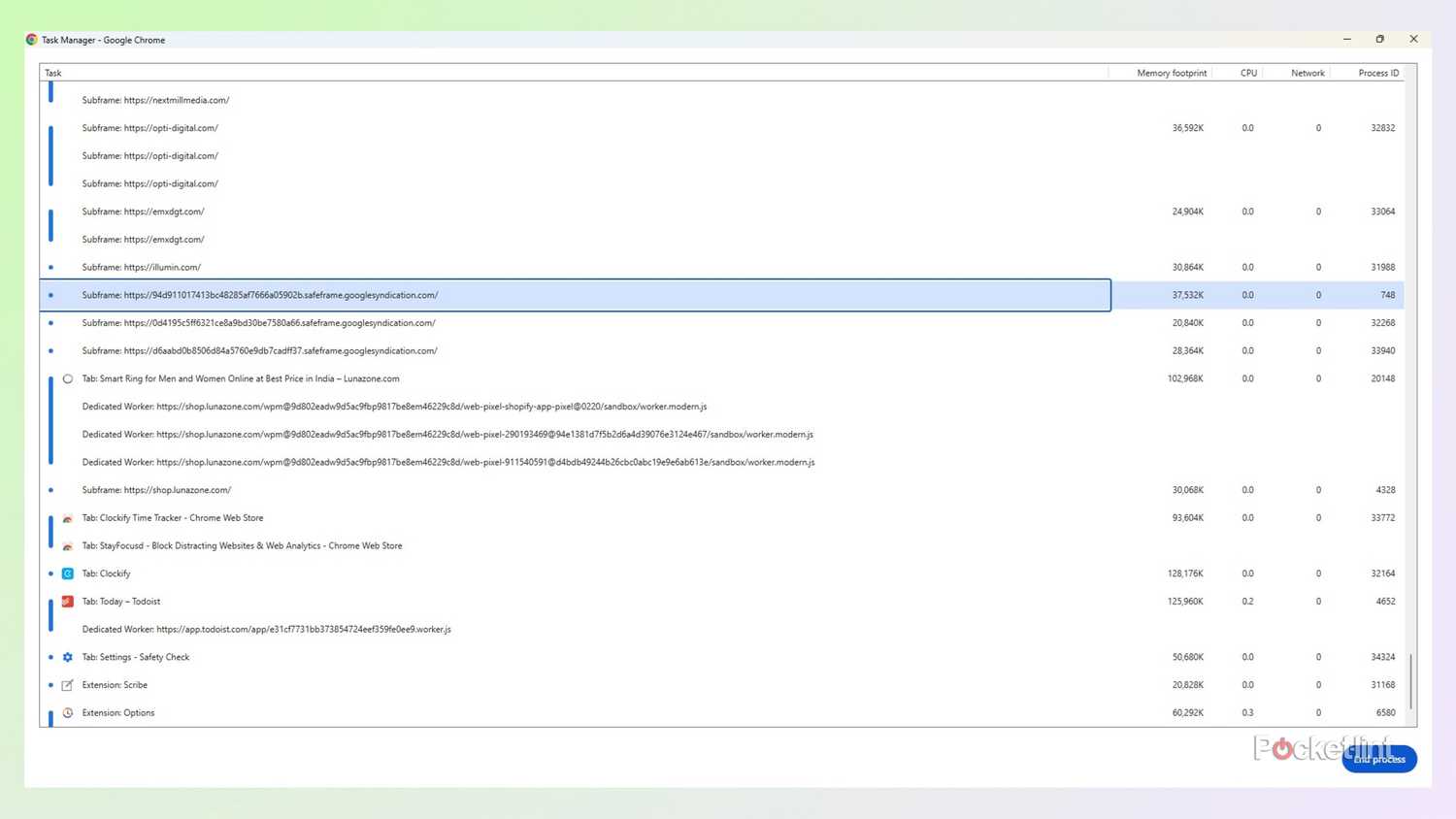Select the app.todoist.com dedicated worker row

(x=721, y=630)
